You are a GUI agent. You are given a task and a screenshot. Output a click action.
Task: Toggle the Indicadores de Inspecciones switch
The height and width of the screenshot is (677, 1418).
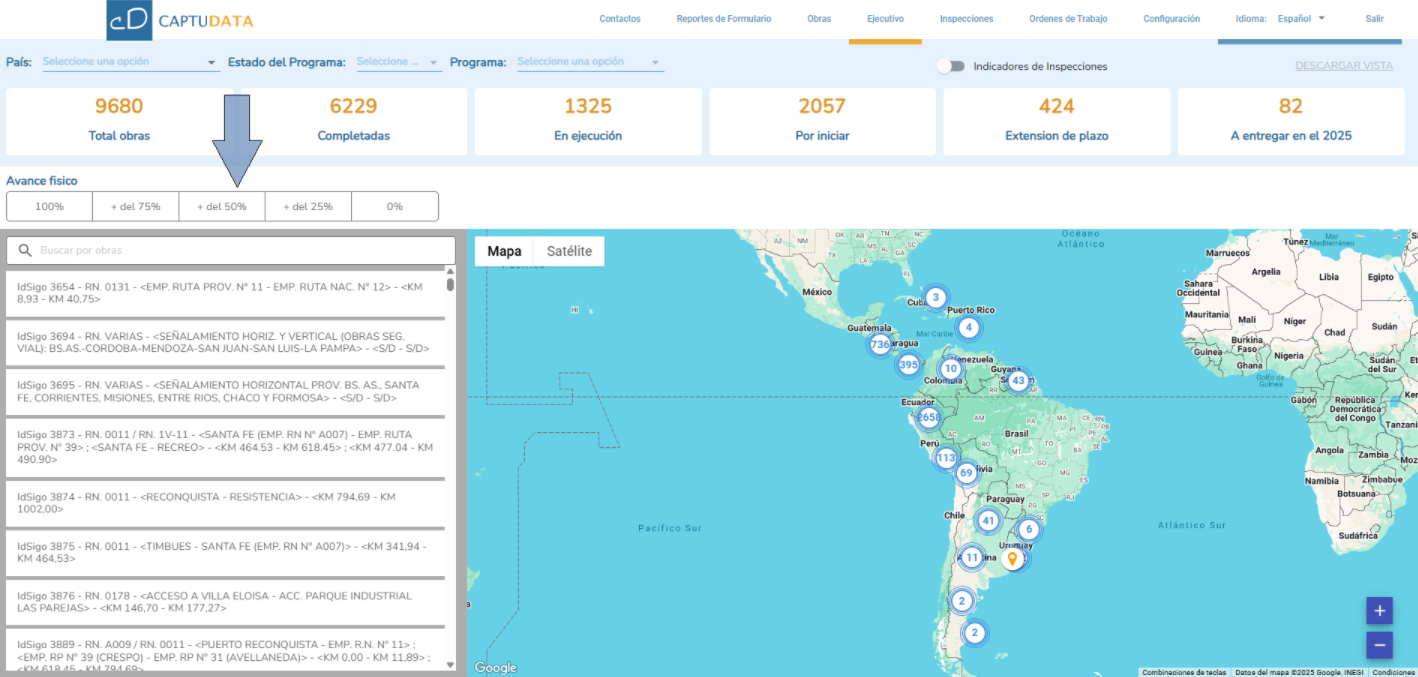(951, 66)
